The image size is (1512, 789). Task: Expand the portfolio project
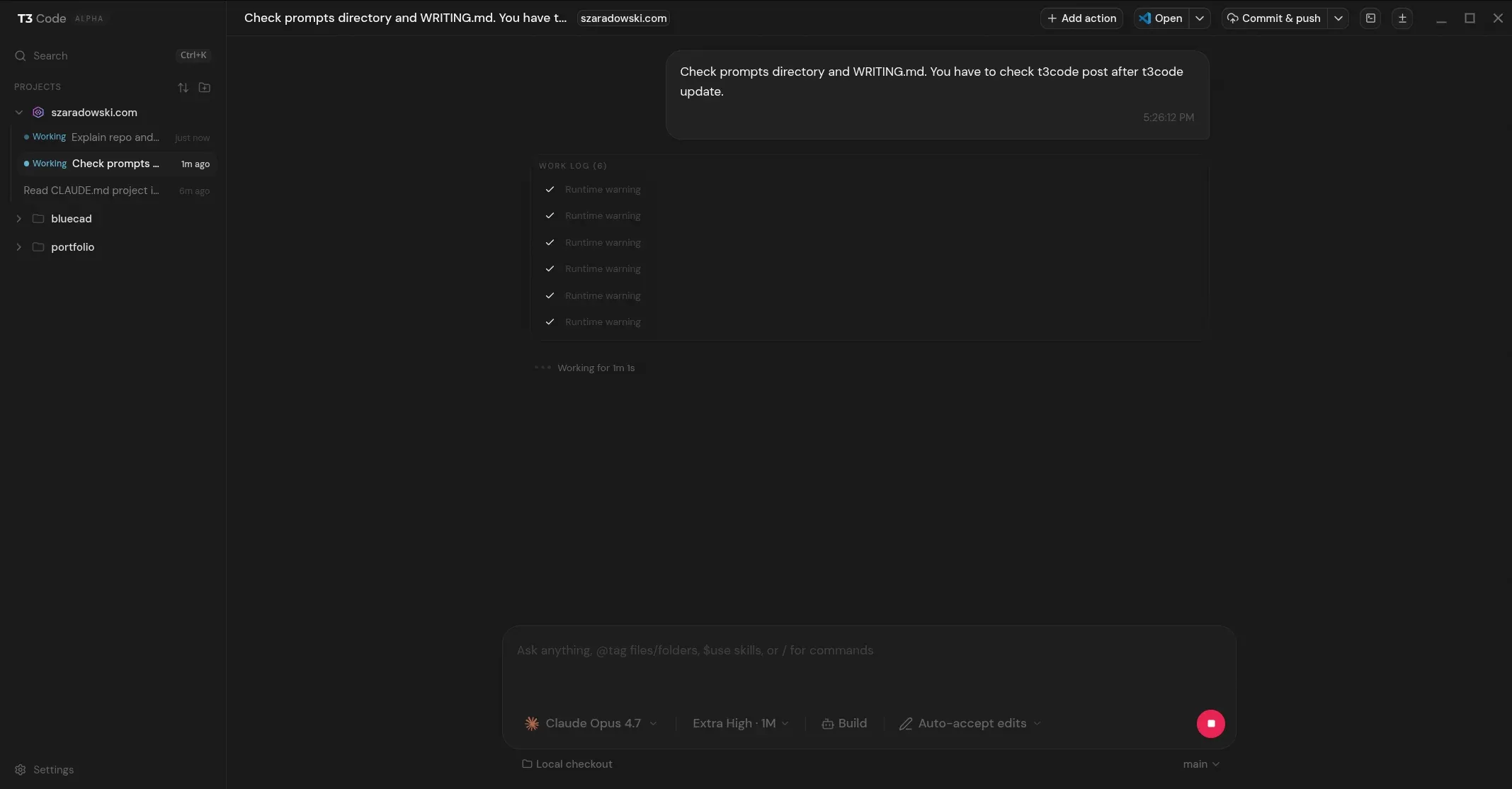coord(19,247)
